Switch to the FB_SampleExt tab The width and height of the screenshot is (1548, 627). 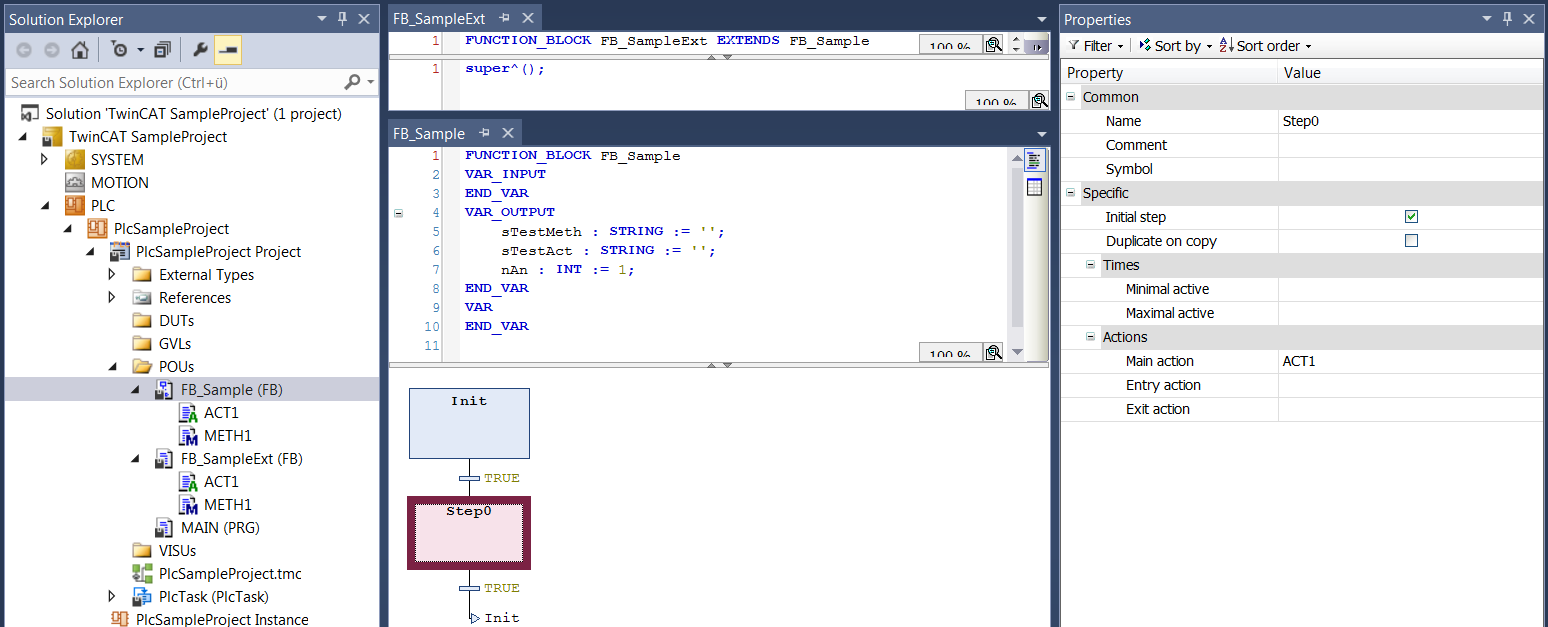tap(439, 18)
